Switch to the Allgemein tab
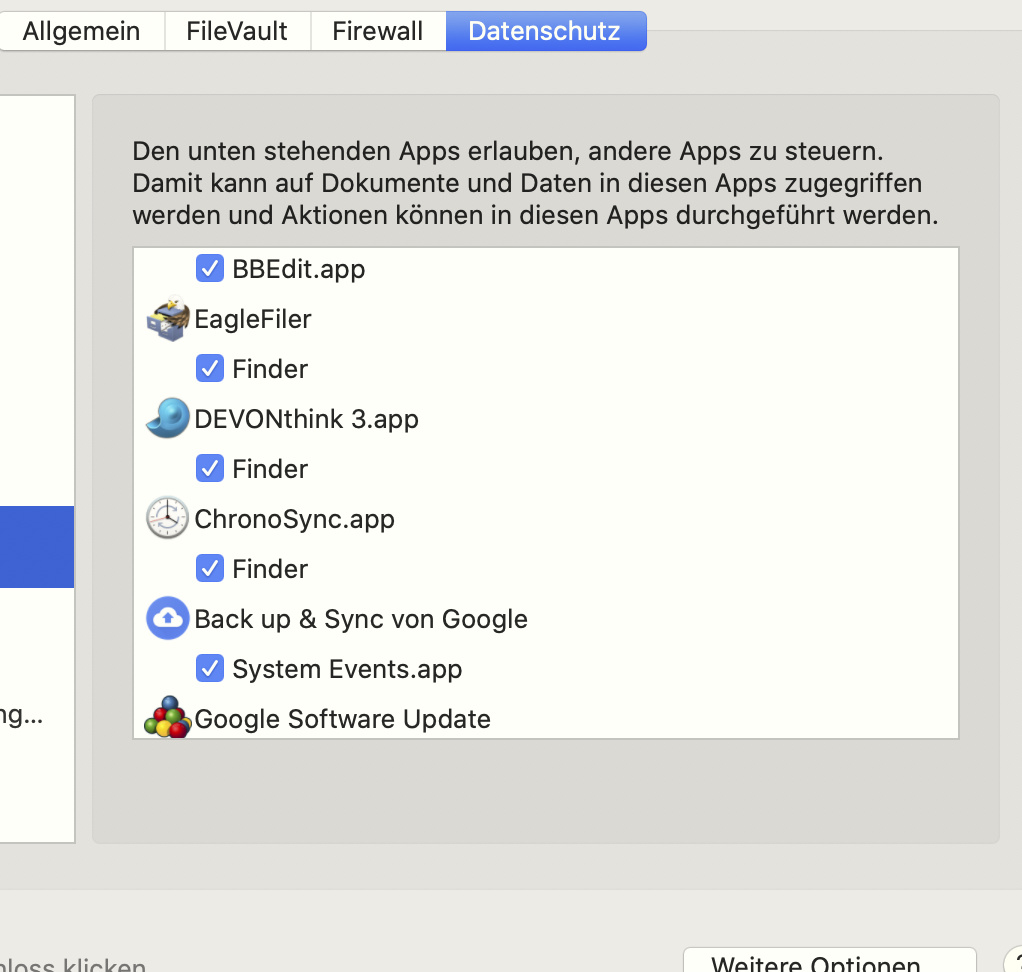Screen dimensions: 1022x972 click(81, 31)
